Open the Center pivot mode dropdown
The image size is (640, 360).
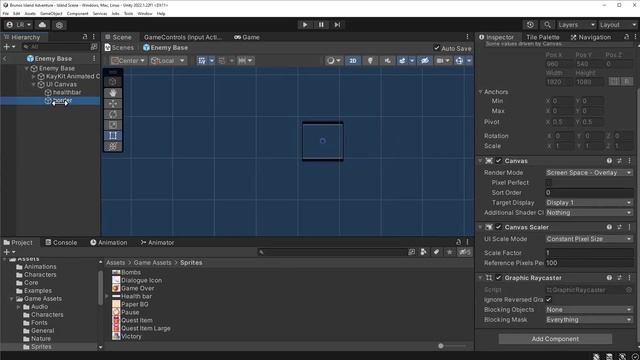tap(128, 60)
